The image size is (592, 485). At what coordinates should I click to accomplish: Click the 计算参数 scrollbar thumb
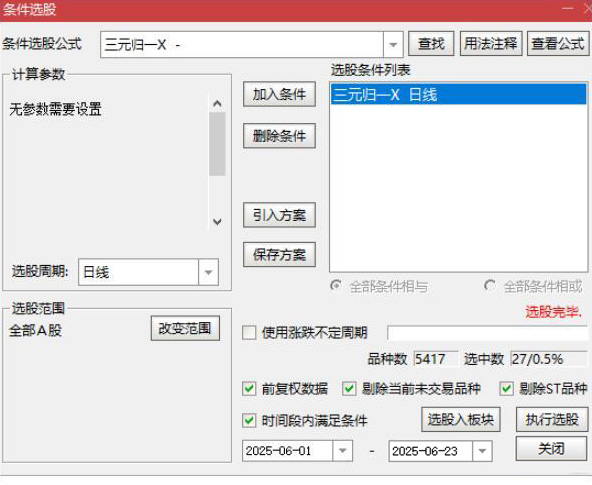(217, 144)
